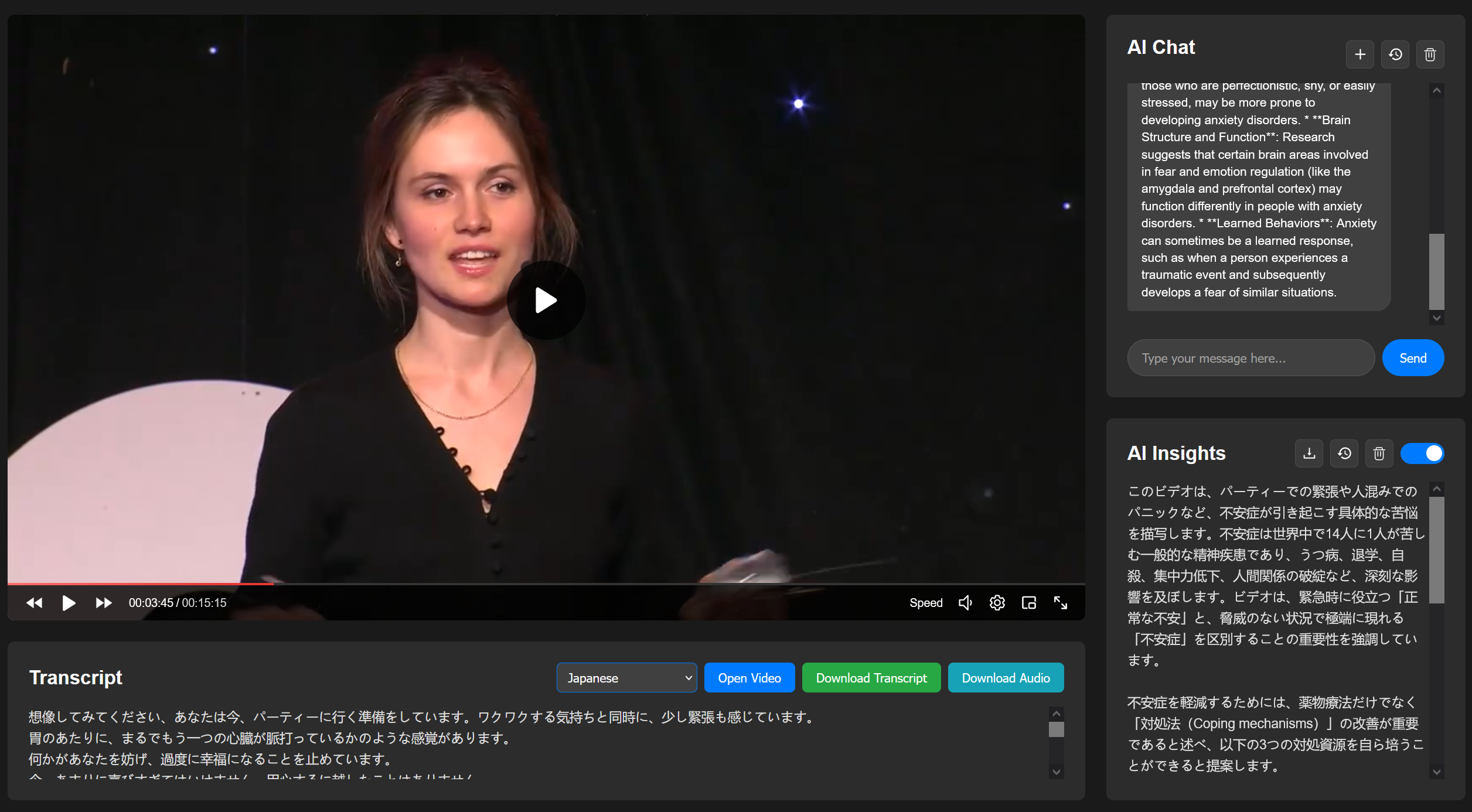1472x812 pixels.
Task: Play the video
Action: (69, 602)
